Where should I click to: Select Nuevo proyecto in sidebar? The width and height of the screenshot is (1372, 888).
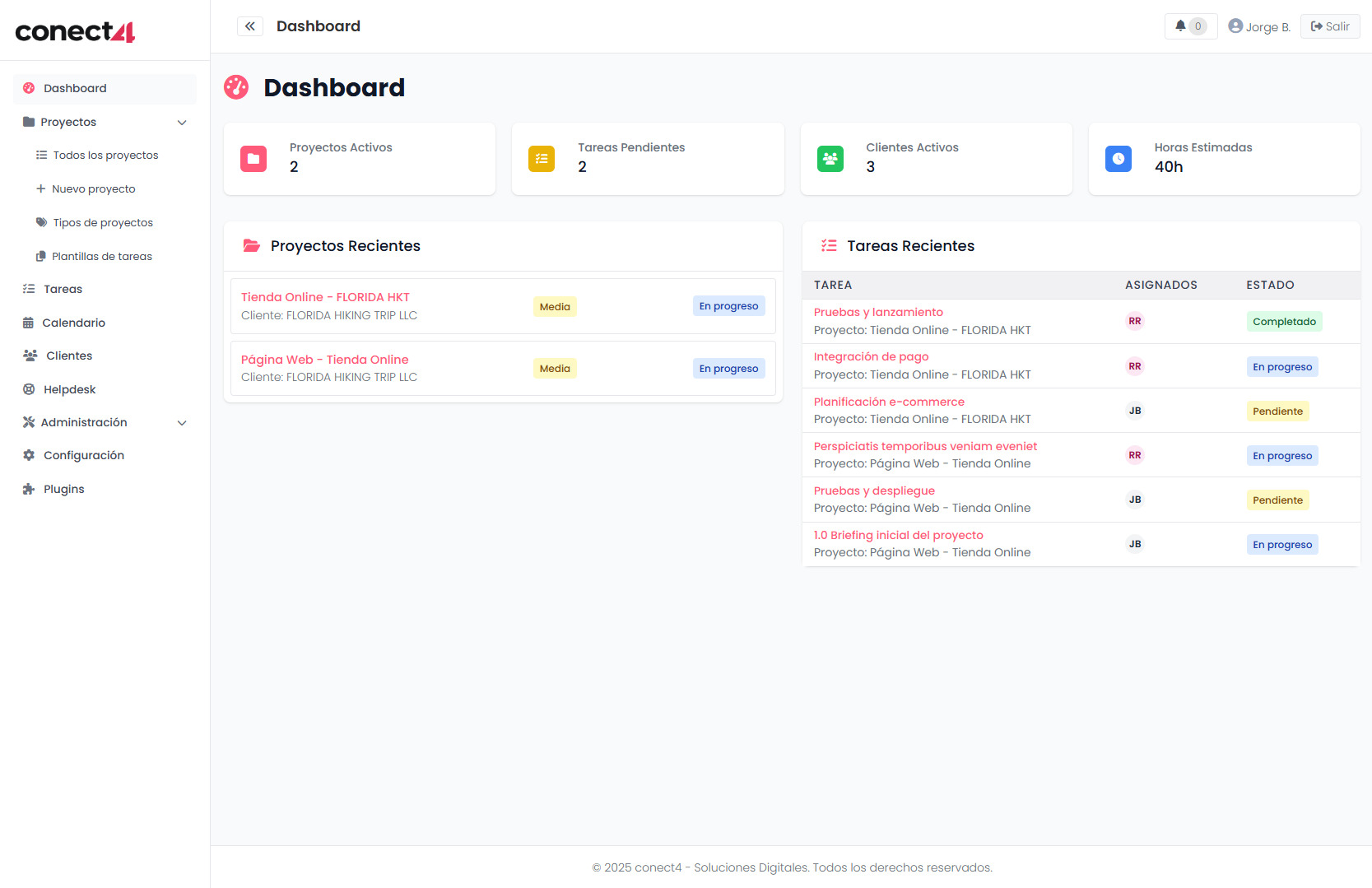pyautogui.click(x=93, y=189)
